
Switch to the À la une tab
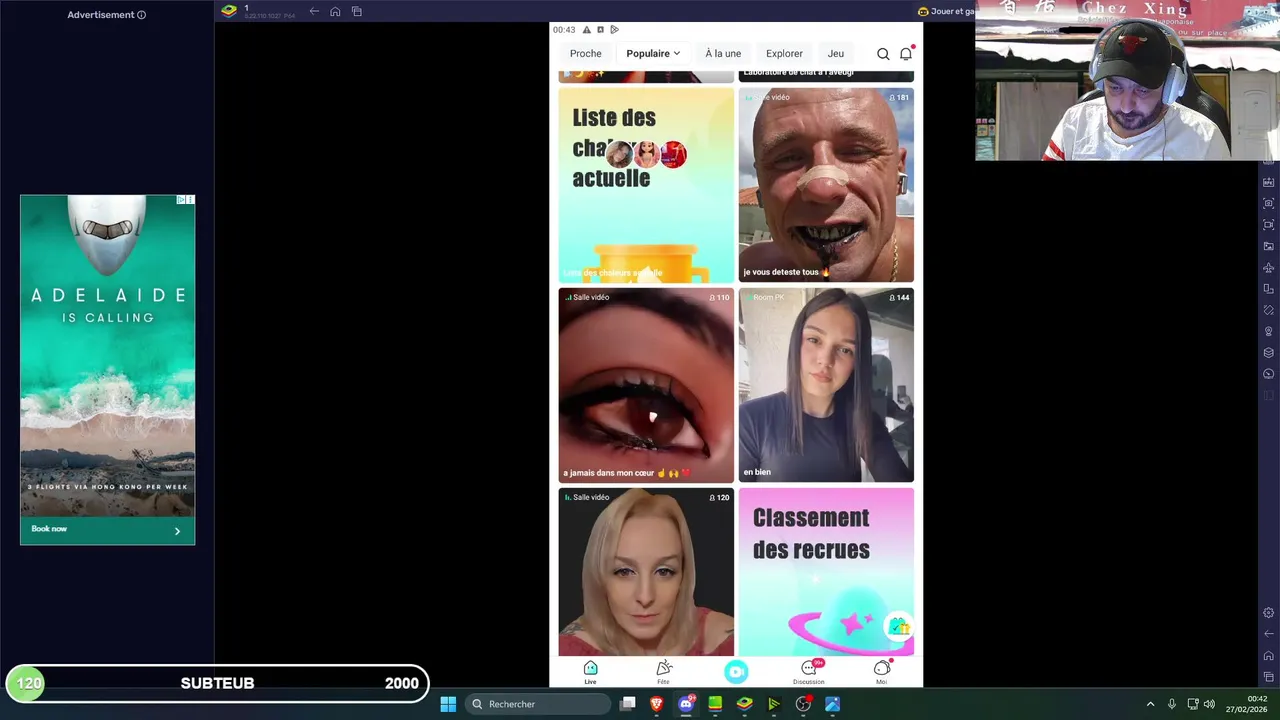[723, 54]
